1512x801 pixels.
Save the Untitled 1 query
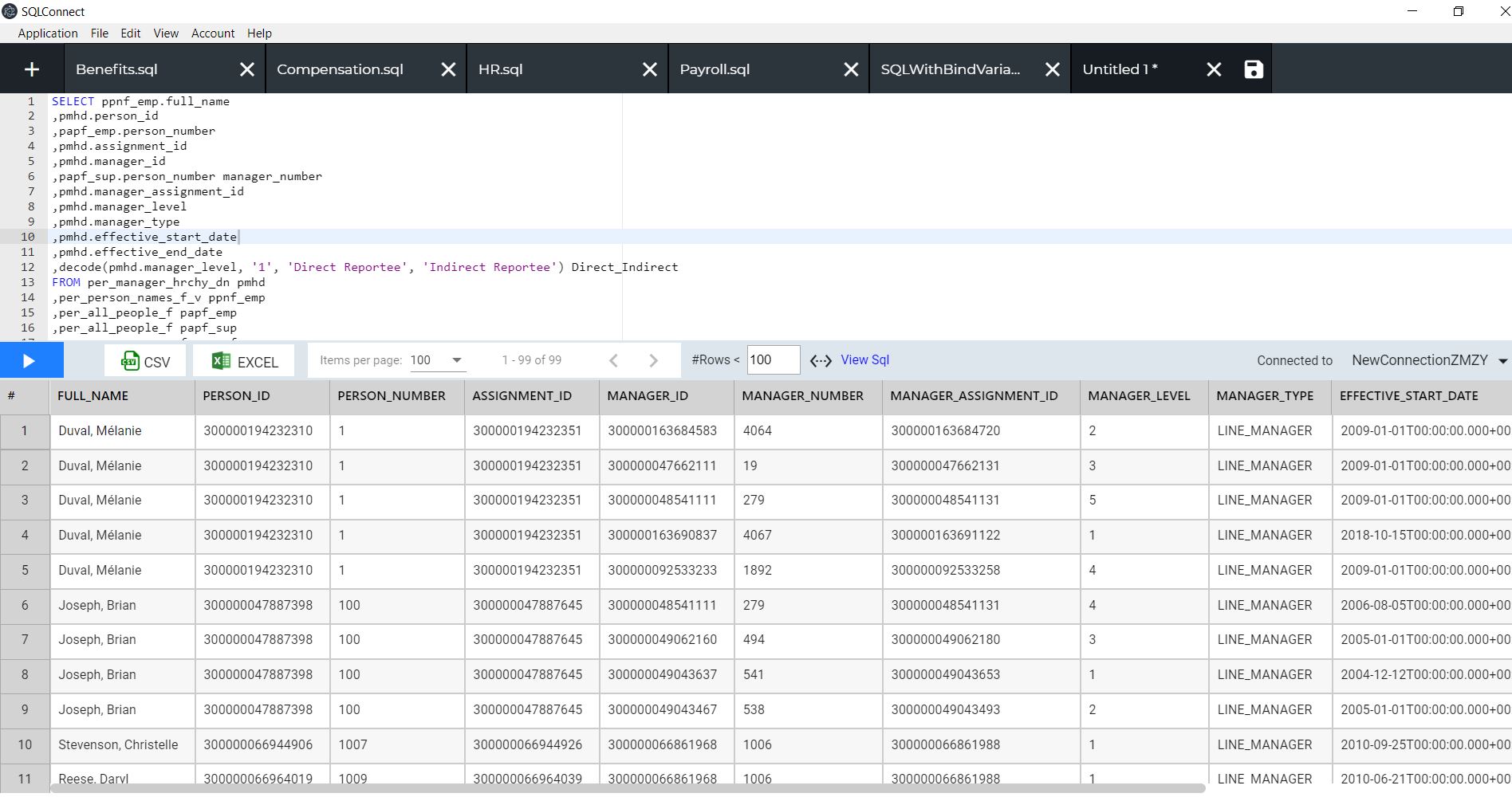click(1253, 69)
